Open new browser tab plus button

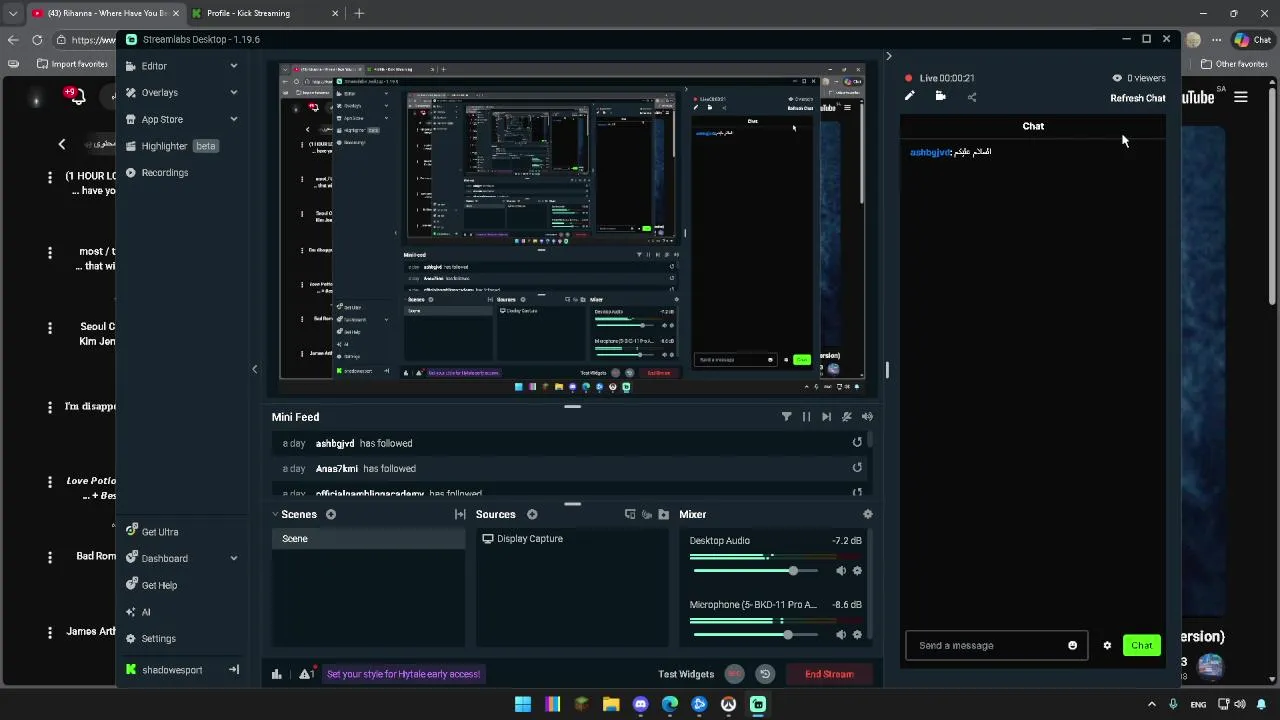[359, 13]
